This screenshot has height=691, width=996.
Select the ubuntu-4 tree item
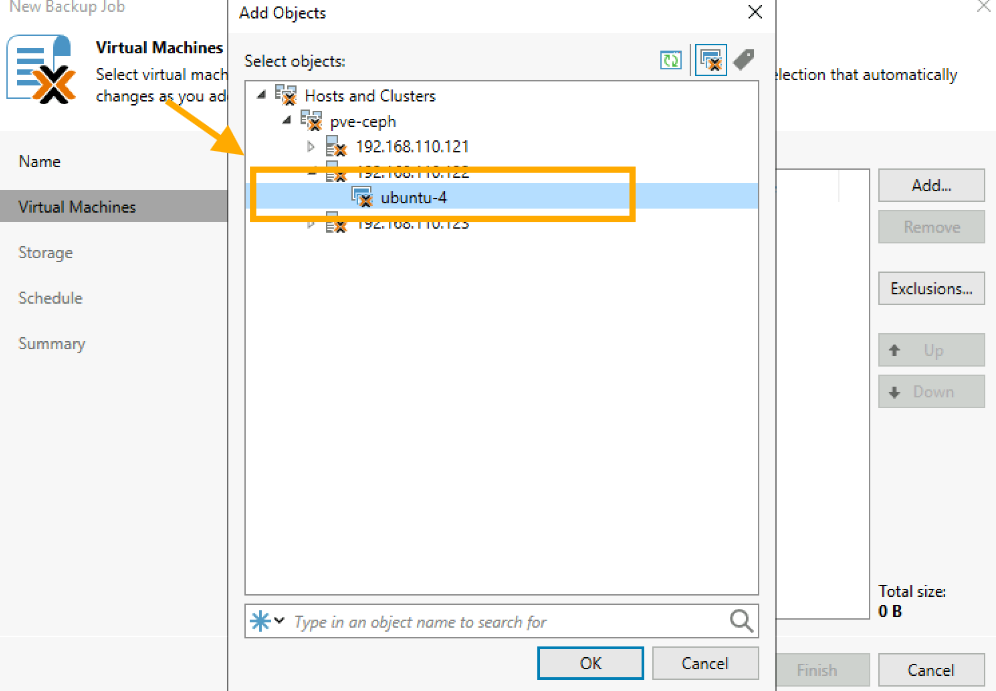click(x=413, y=197)
